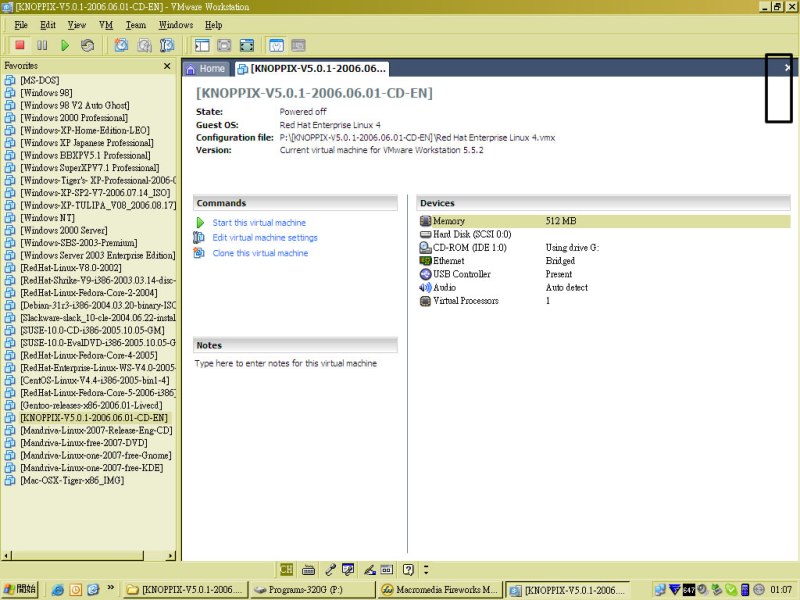Click the Reset toolbar icon
Viewport: 800px width, 600px height.
tap(88, 45)
